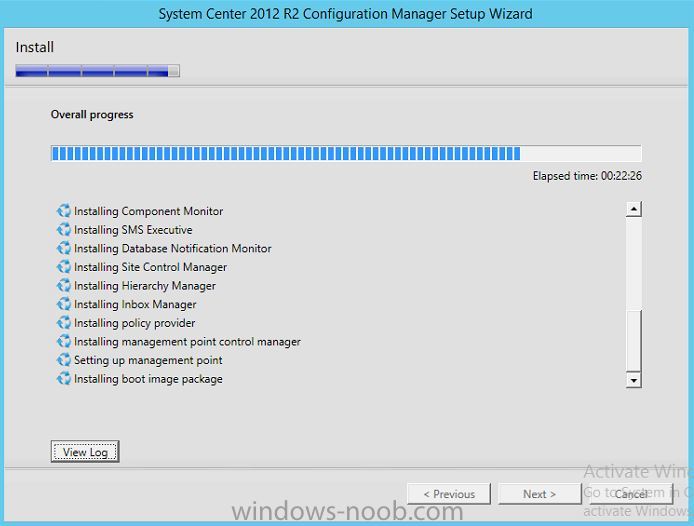Click the scroll down arrow of the task list

(x=634, y=380)
